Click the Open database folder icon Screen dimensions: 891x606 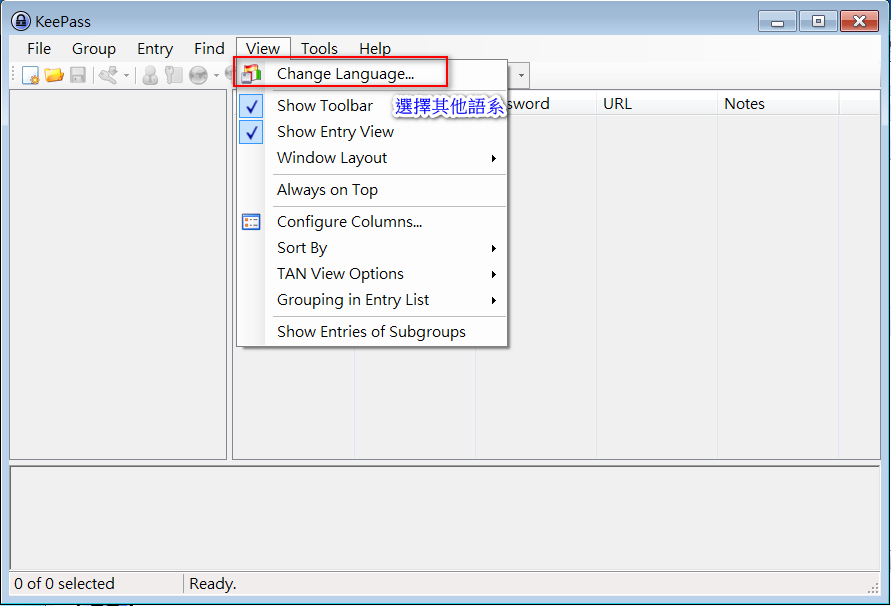pyautogui.click(x=54, y=75)
